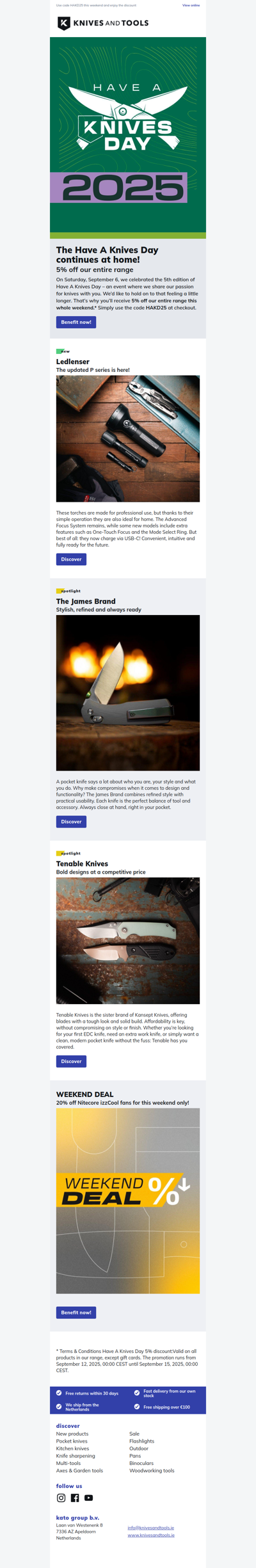Image resolution: width=256 pixels, height=1568 pixels.
Task: Open the Facebook icon under follow us
Action: tap(75, 1498)
